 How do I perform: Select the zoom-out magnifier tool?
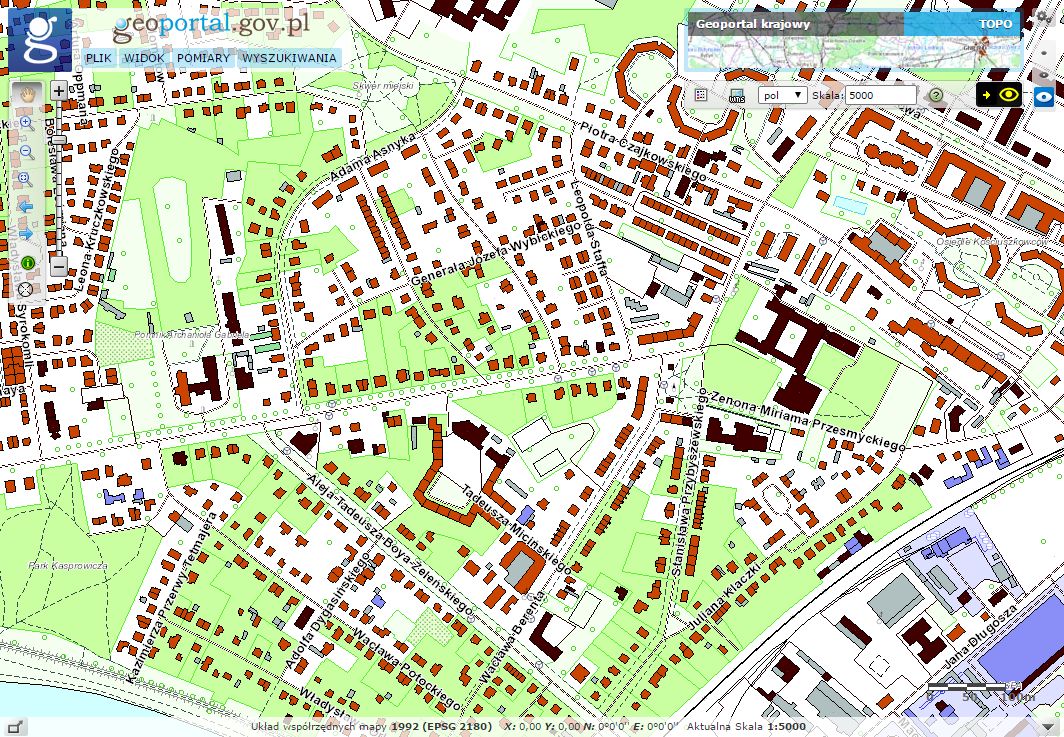tap(26, 151)
